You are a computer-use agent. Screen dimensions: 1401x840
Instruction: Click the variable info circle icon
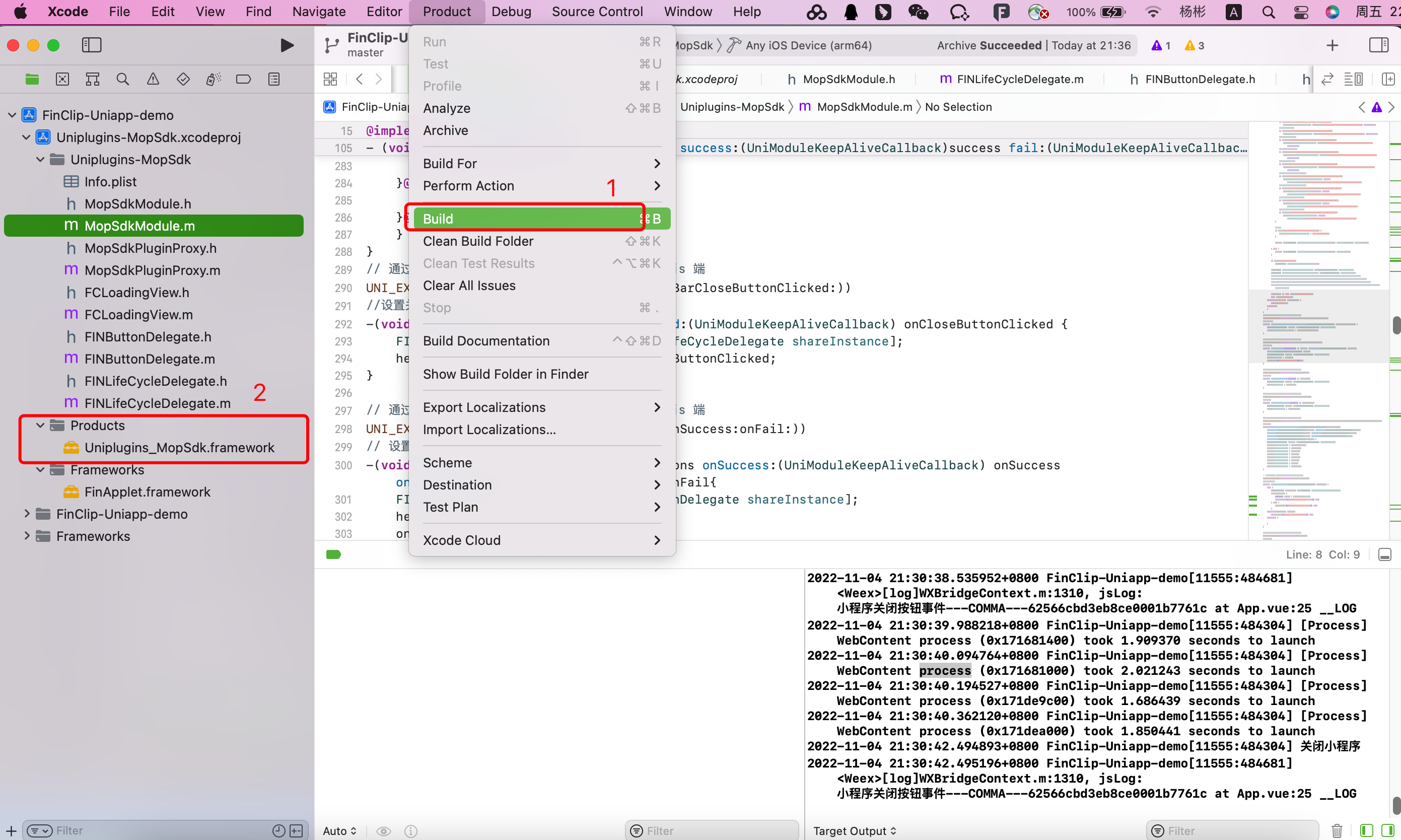411,831
